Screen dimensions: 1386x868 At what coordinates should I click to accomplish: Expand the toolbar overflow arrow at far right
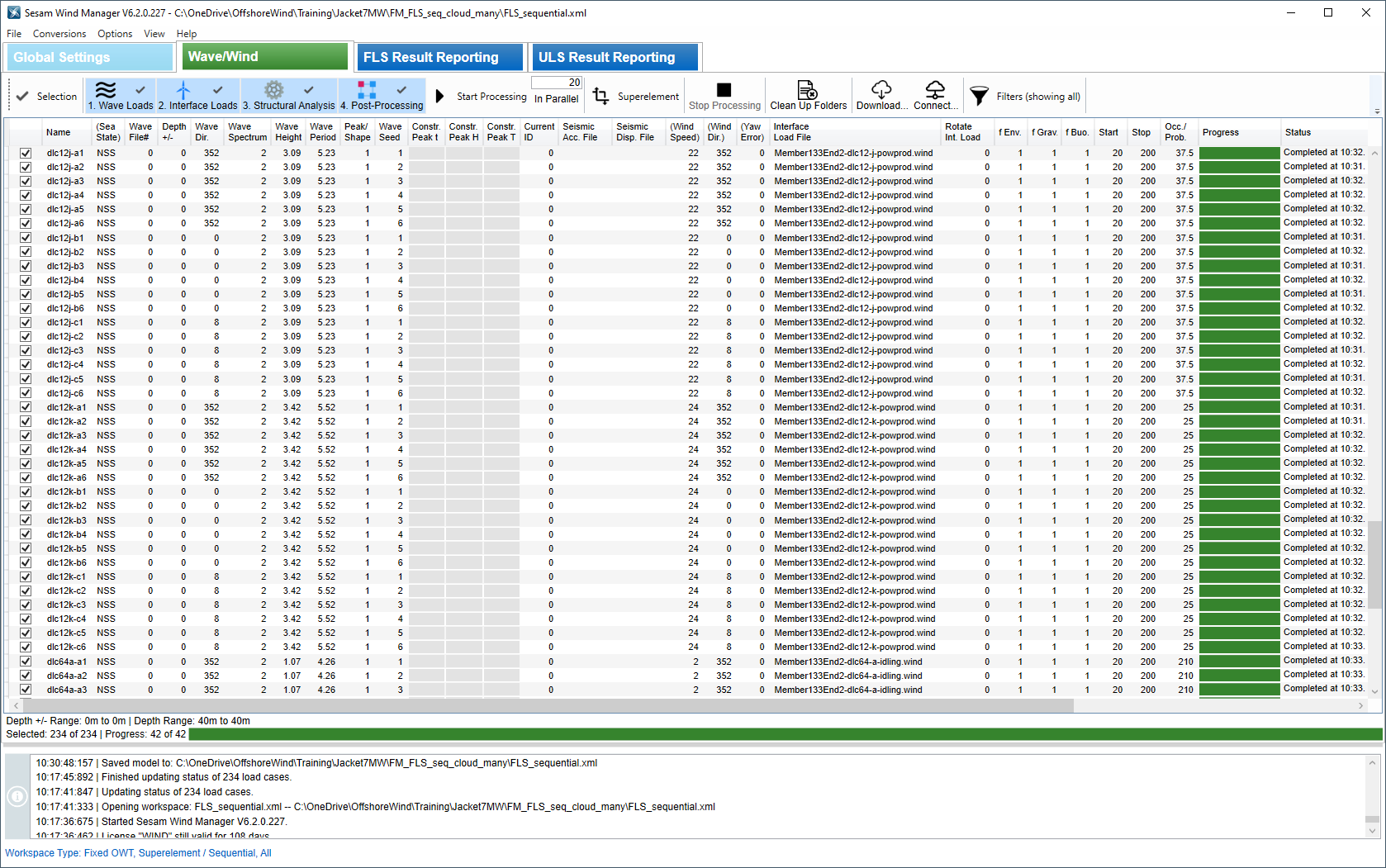[x=1376, y=111]
